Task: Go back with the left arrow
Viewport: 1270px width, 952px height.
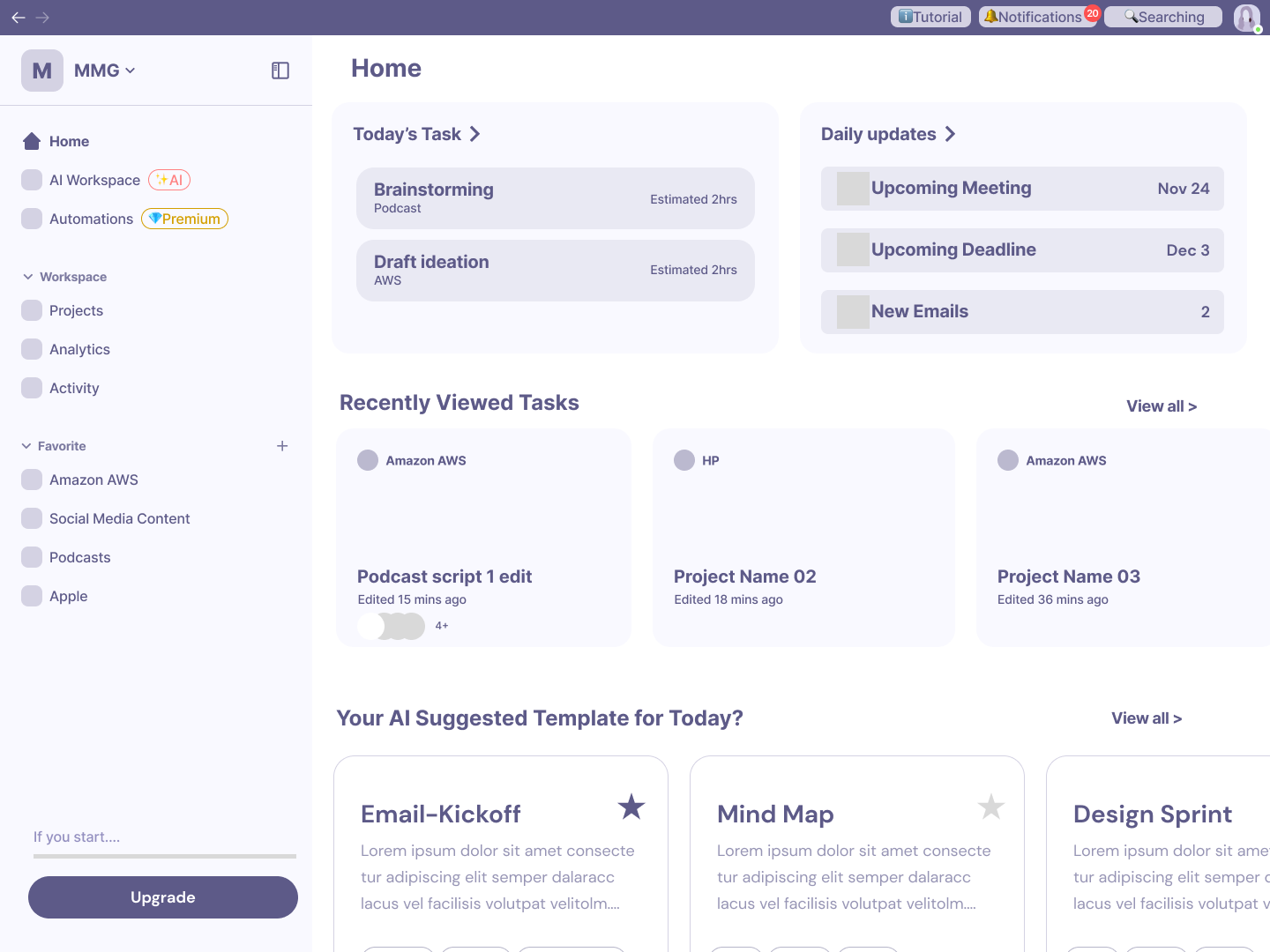Action: click(x=19, y=18)
